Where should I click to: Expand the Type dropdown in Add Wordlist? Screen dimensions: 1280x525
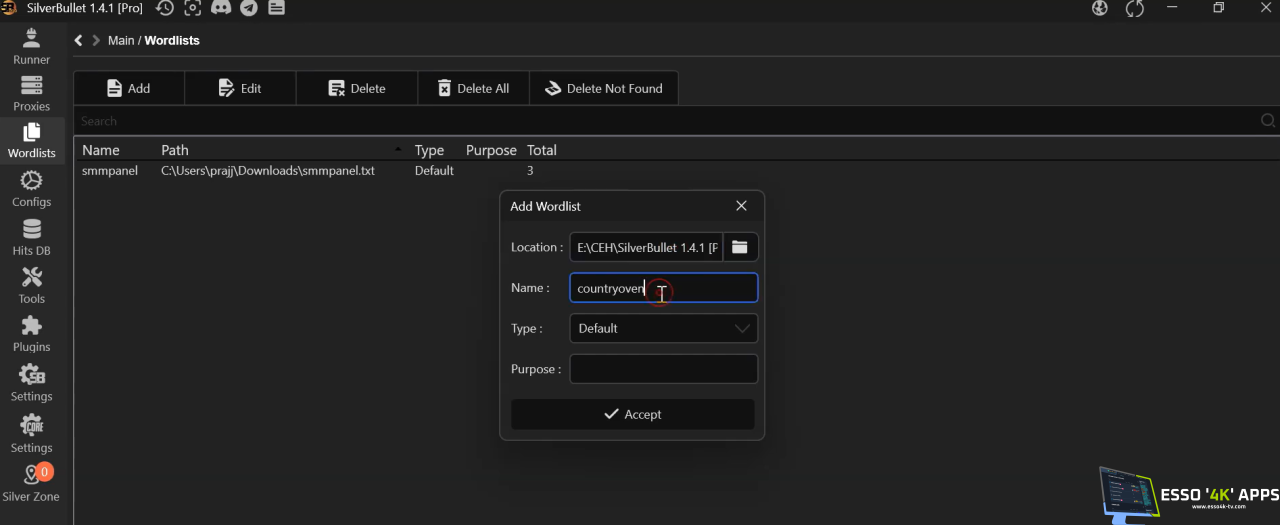pyautogui.click(x=663, y=328)
